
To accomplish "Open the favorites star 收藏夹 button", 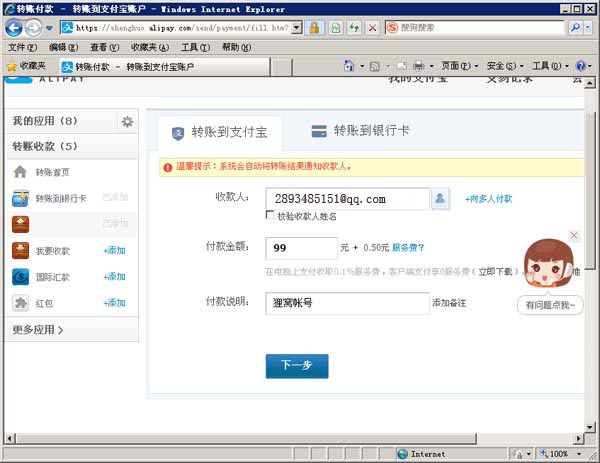I will coord(26,66).
